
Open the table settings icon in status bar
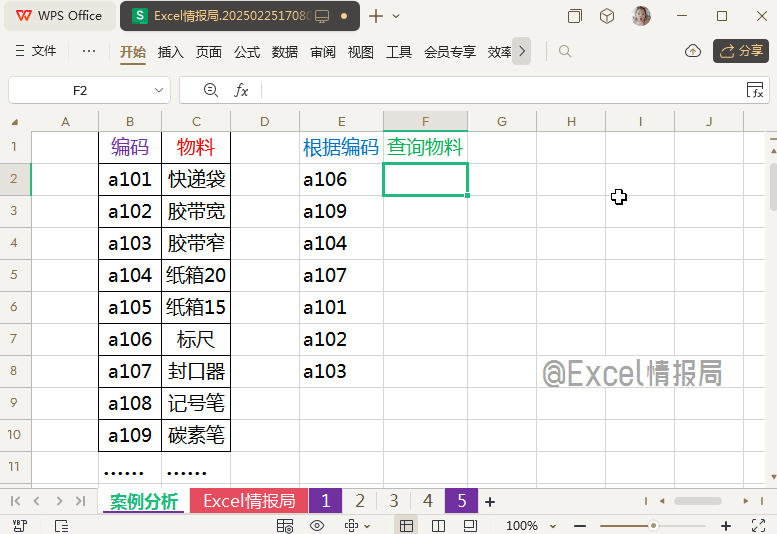(285, 525)
